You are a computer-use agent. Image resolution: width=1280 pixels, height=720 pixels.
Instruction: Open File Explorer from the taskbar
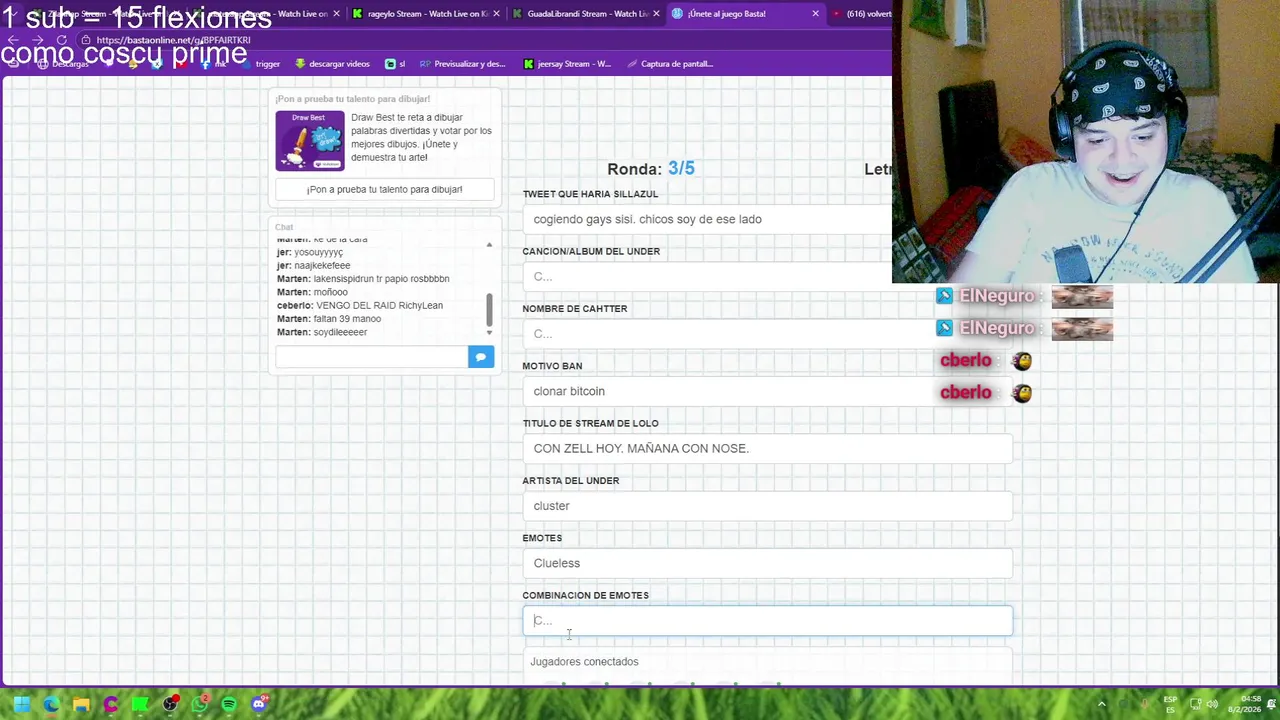[81, 704]
